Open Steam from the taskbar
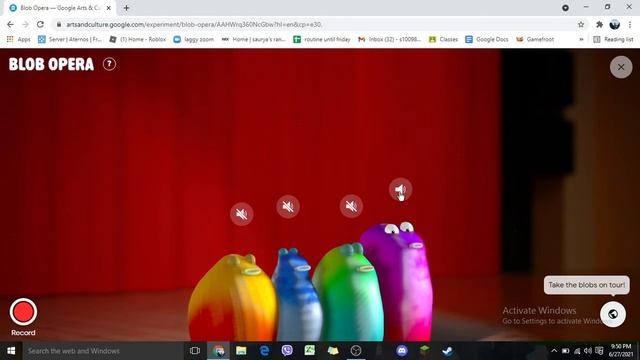Viewport: 640px width, 360px height. [x=447, y=351]
